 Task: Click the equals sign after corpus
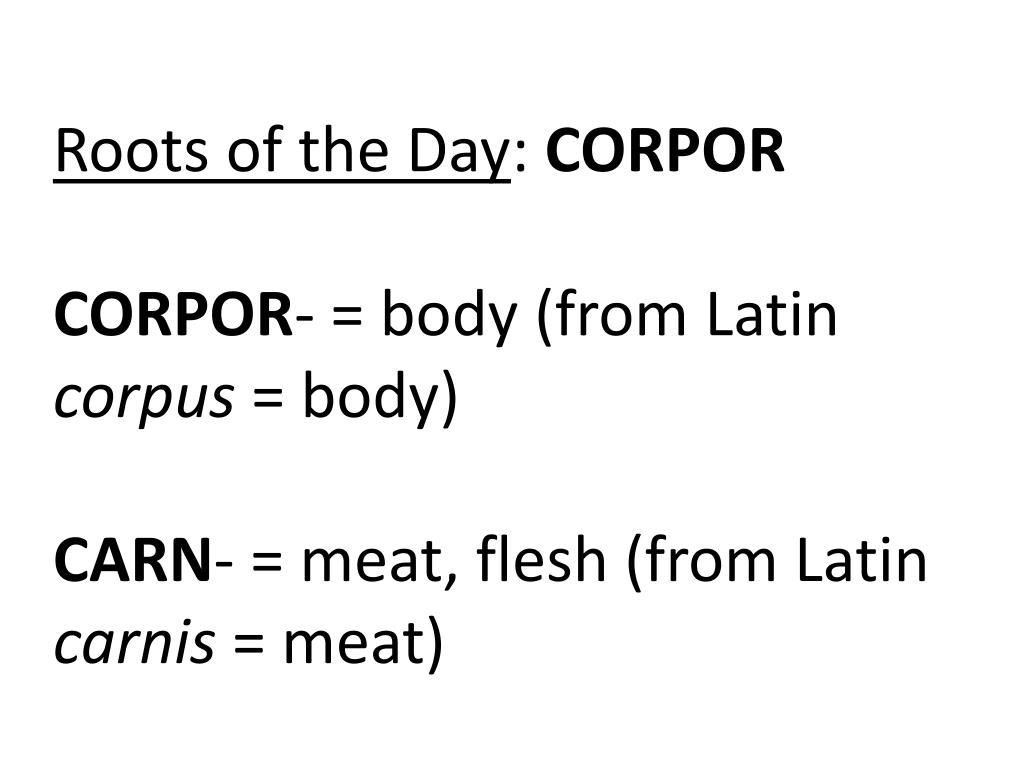click(x=268, y=398)
